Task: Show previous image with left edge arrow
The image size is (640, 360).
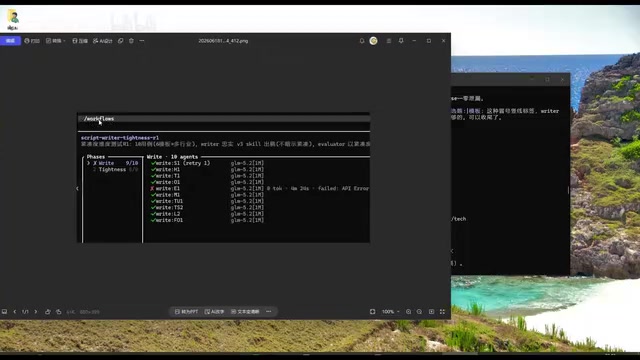Action: pos(77,189)
